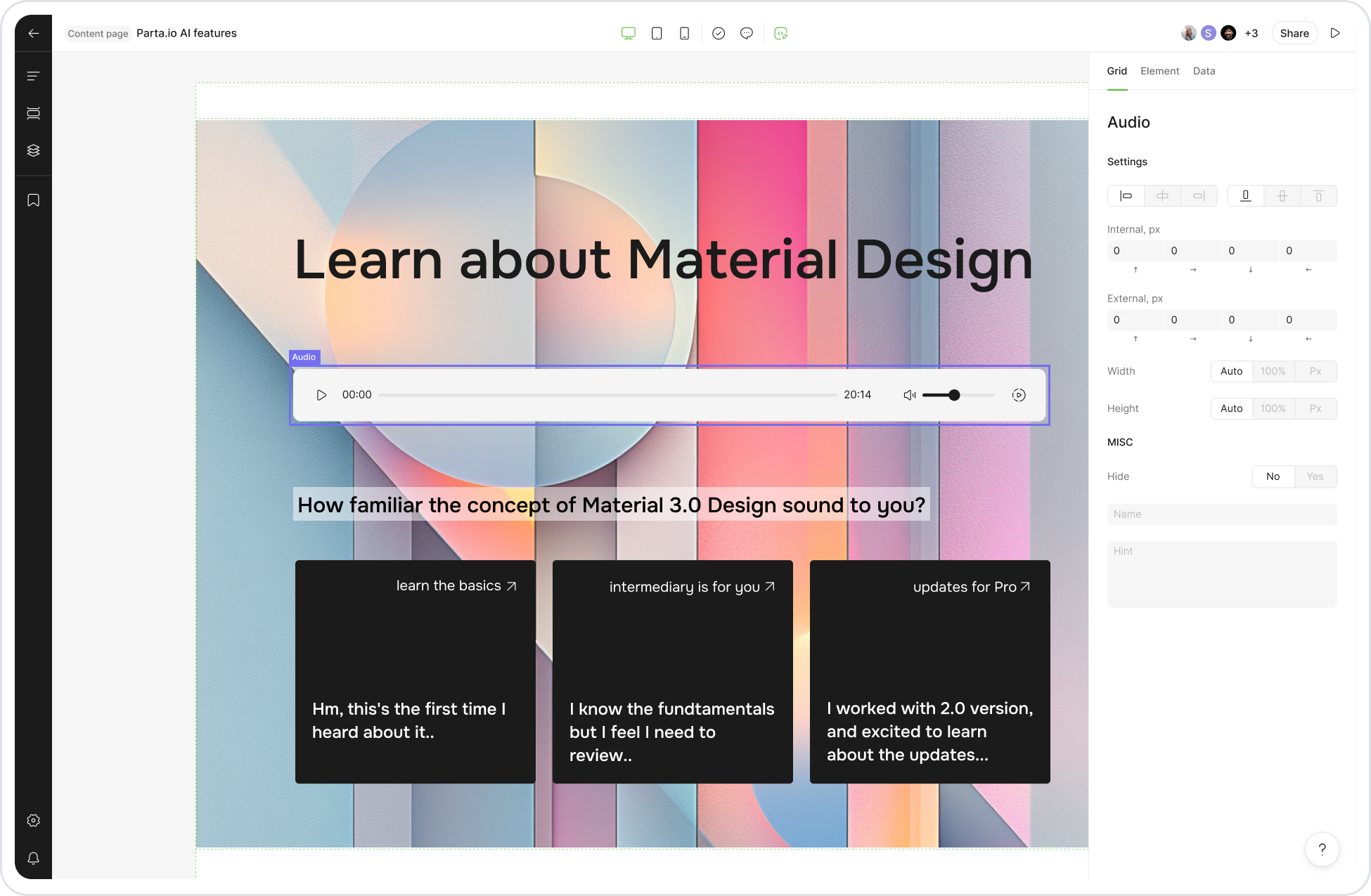Click the preview play icon beside Share
Viewport: 1371px width, 896px height.
[x=1335, y=33]
